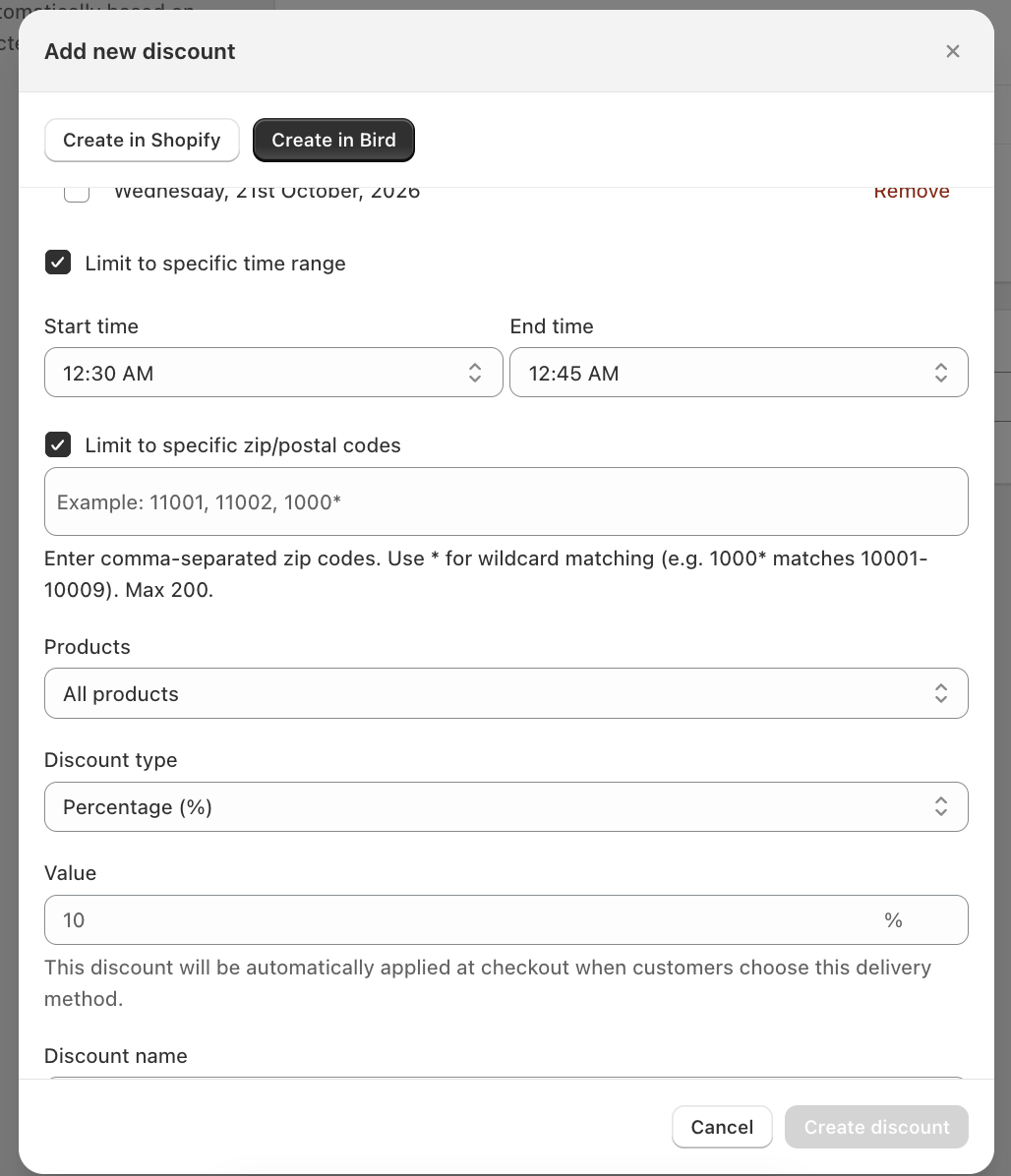Screen dimensions: 1011x1176
Task: Click the automatic checkout discount note
Action: 488,982
